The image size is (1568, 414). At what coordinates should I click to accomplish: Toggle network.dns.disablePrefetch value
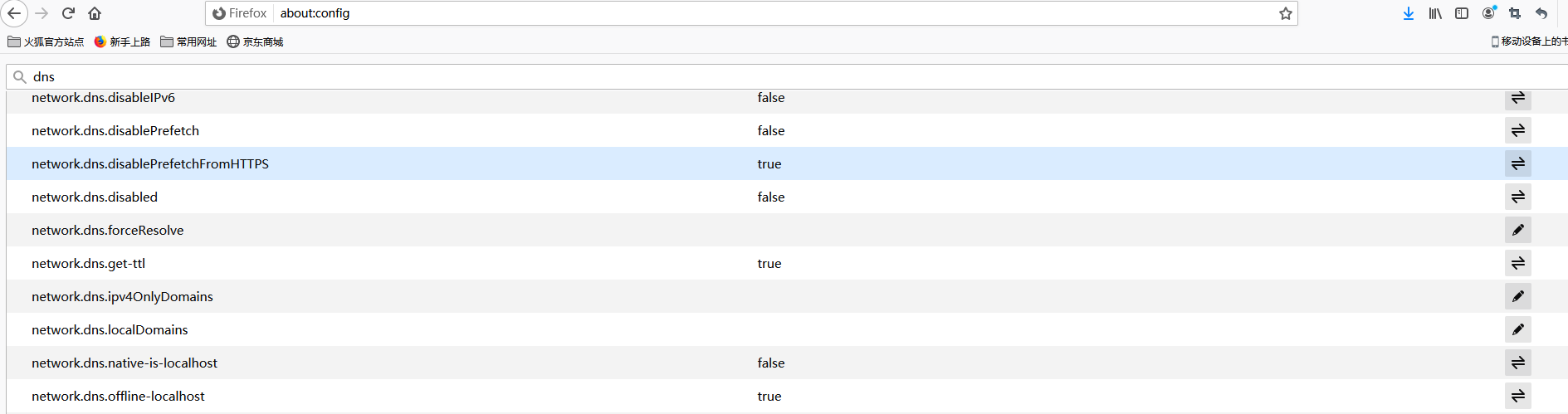point(1517,130)
